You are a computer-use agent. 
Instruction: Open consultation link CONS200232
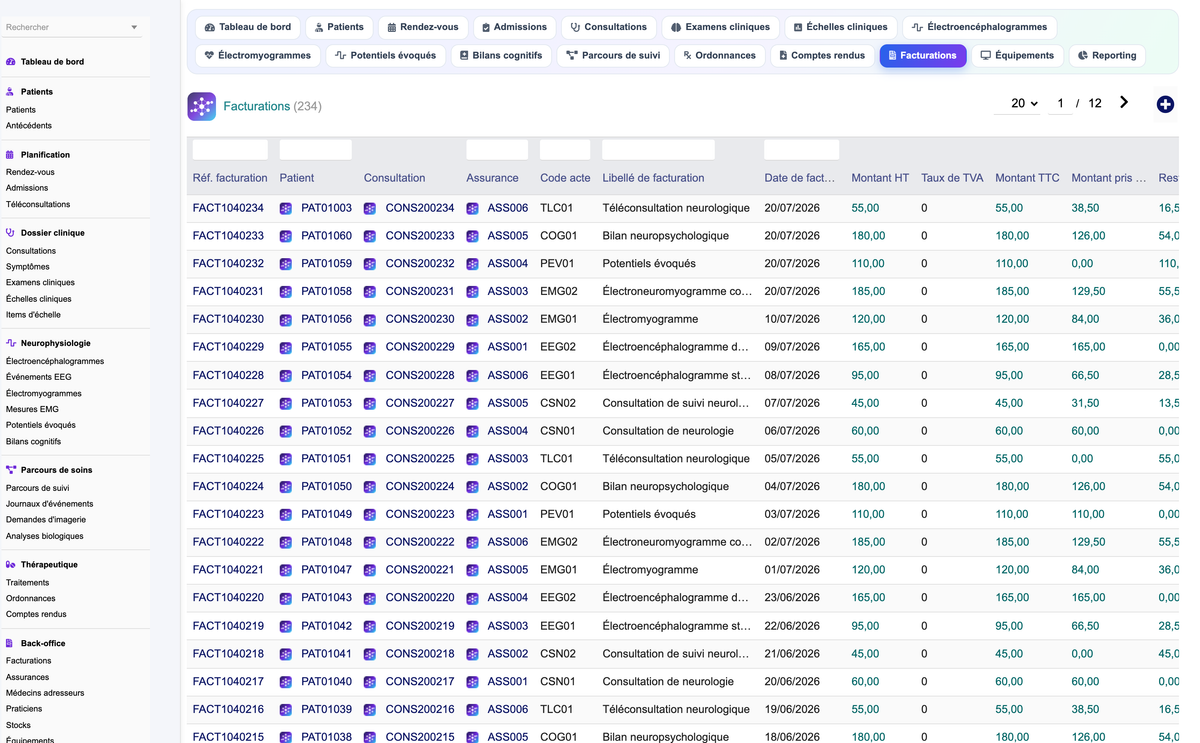click(420, 264)
